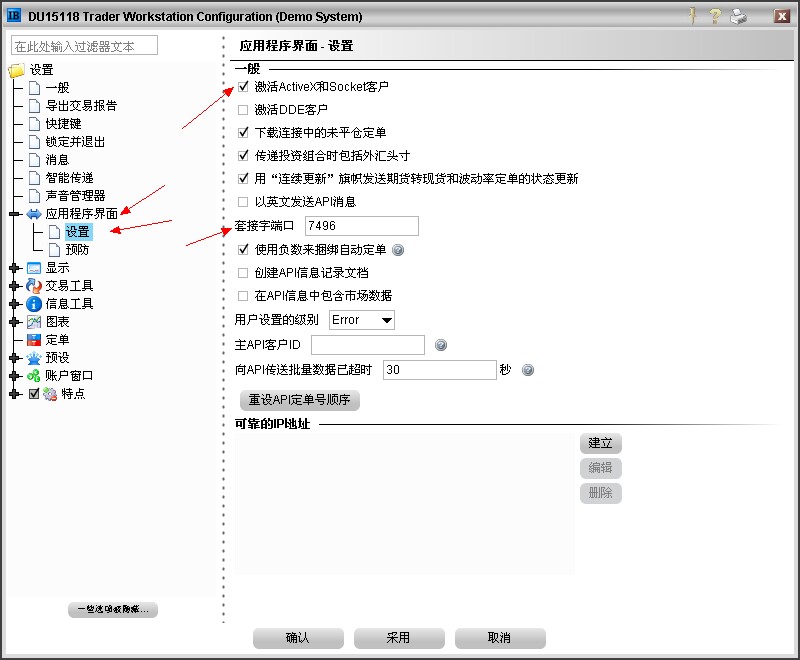
Task: Click the 图表 chart icon
Action: tap(34, 322)
